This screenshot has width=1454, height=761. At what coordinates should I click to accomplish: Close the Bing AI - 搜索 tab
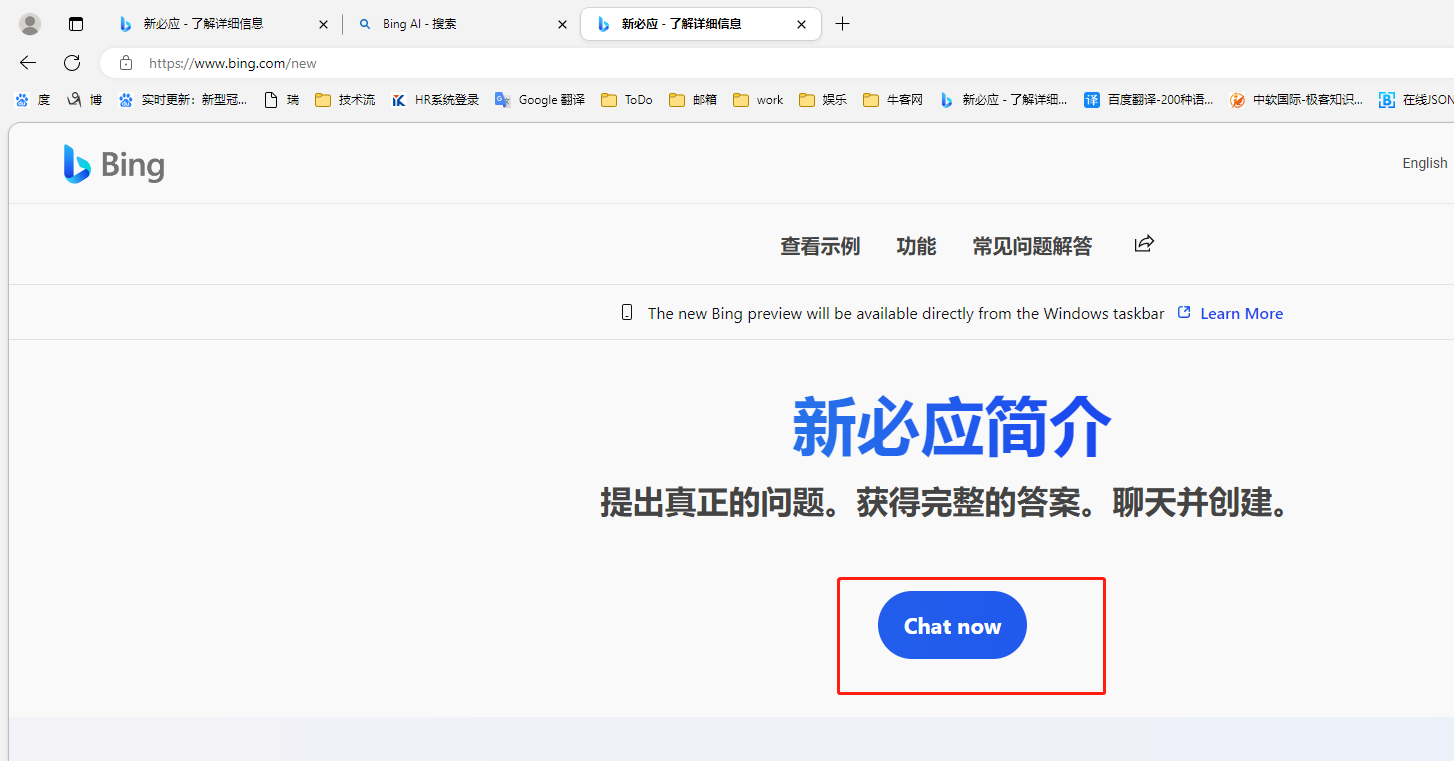(562, 24)
